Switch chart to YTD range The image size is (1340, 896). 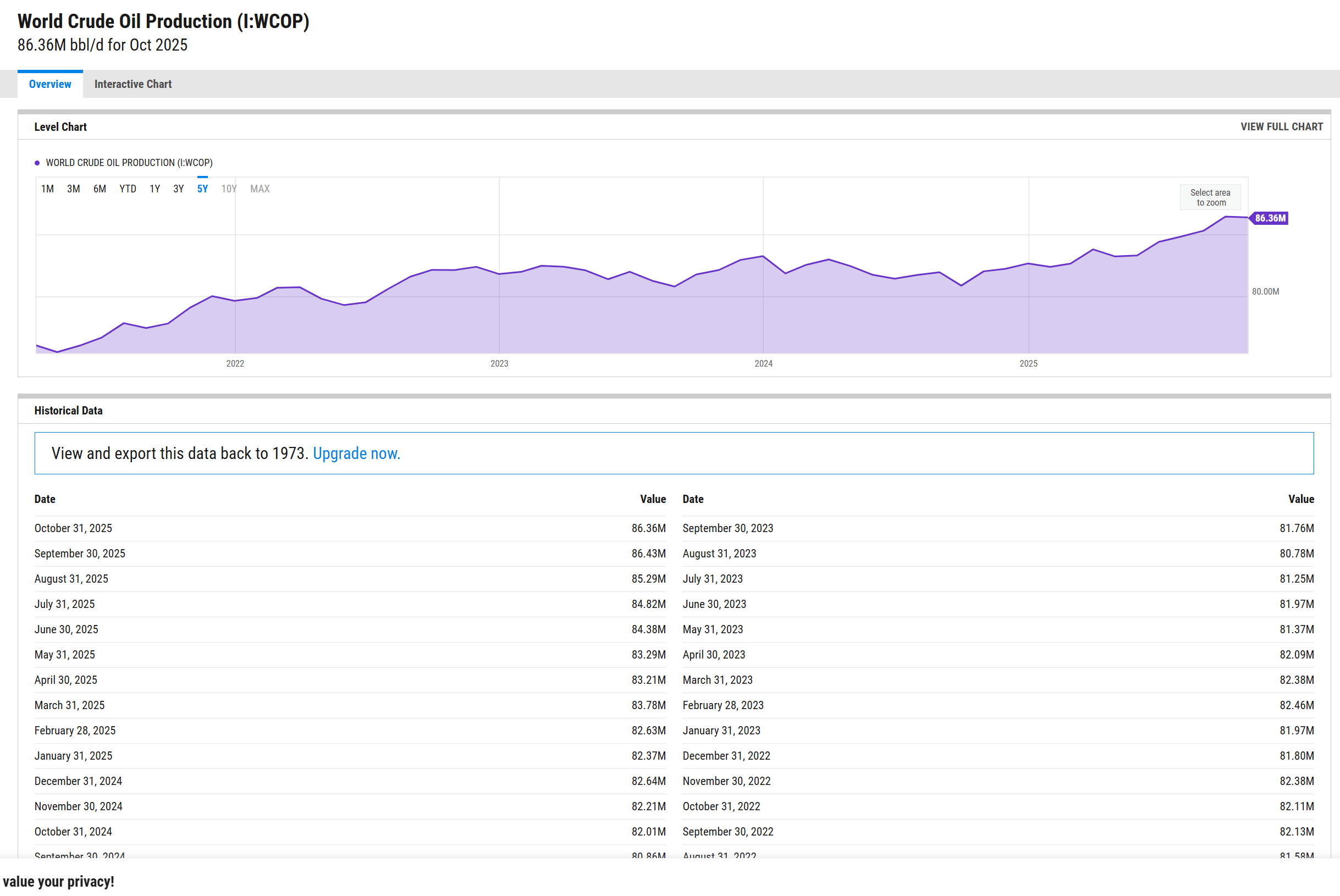coord(128,189)
